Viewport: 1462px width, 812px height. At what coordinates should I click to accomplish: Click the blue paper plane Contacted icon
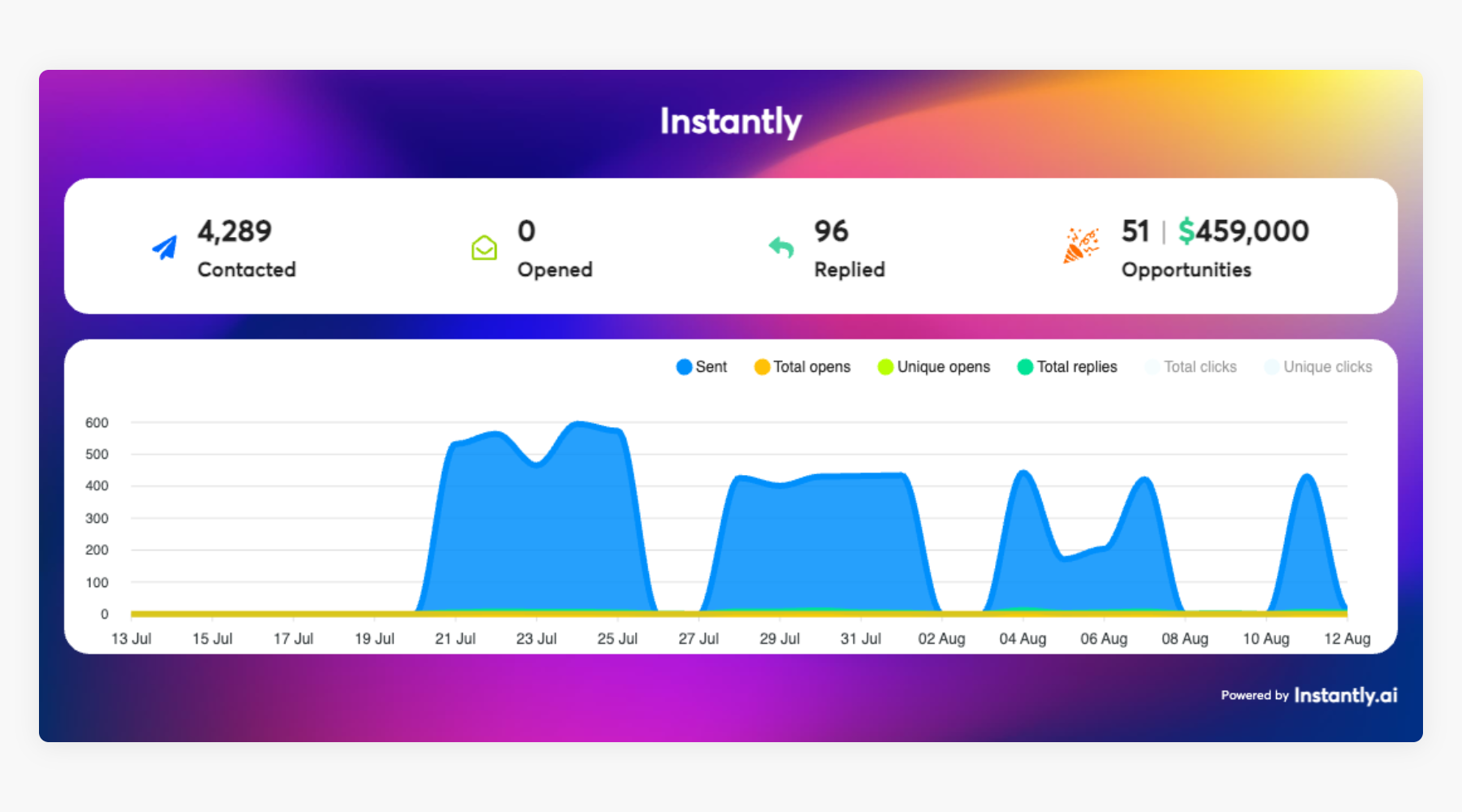click(165, 247)
